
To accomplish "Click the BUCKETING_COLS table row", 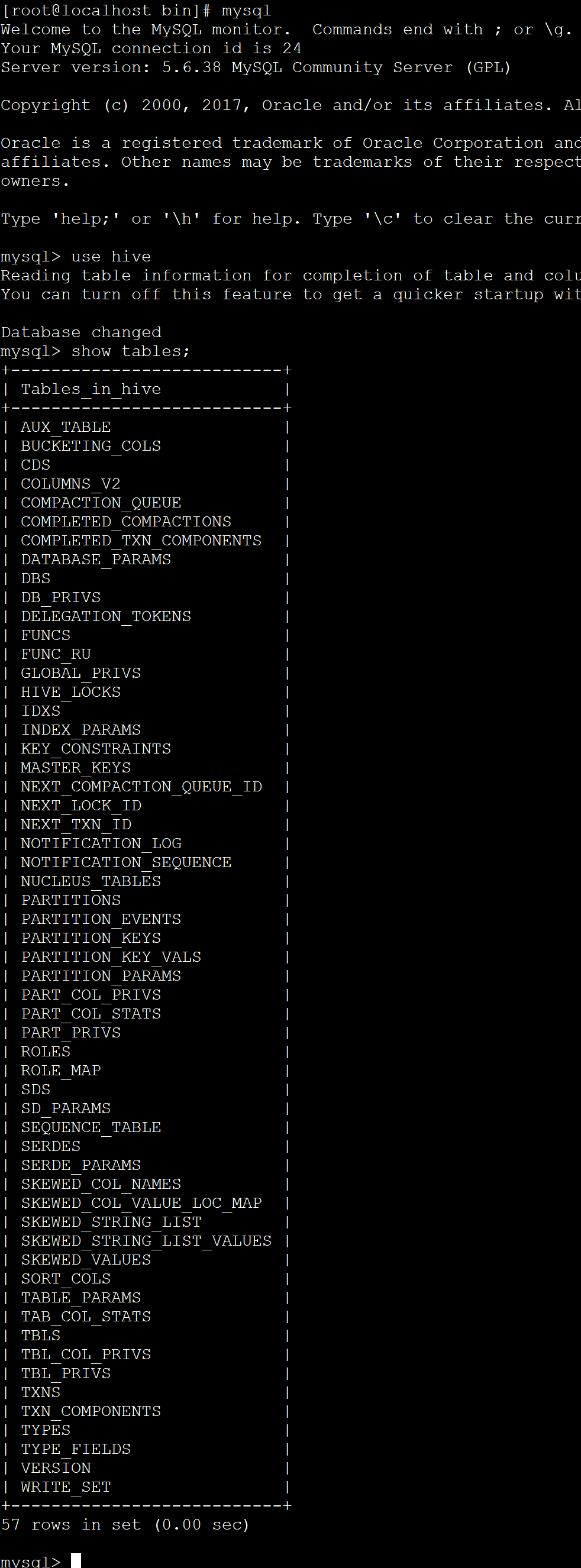I will pos(91,446).
